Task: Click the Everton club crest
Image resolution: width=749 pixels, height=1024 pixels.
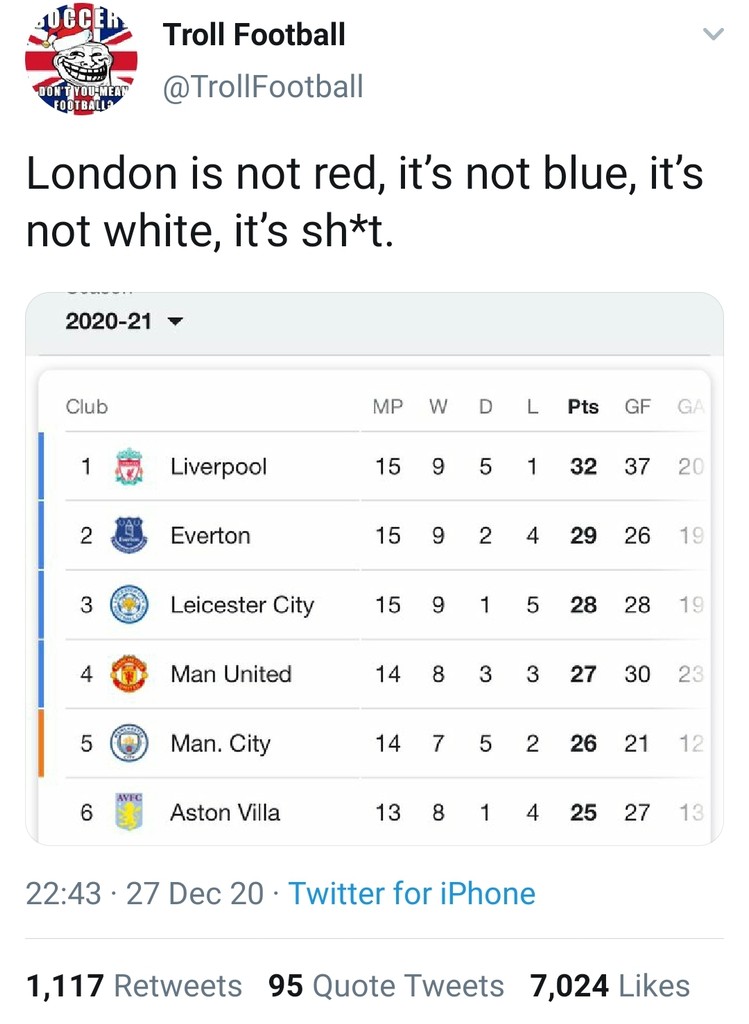Action: [x=129, y=536]
